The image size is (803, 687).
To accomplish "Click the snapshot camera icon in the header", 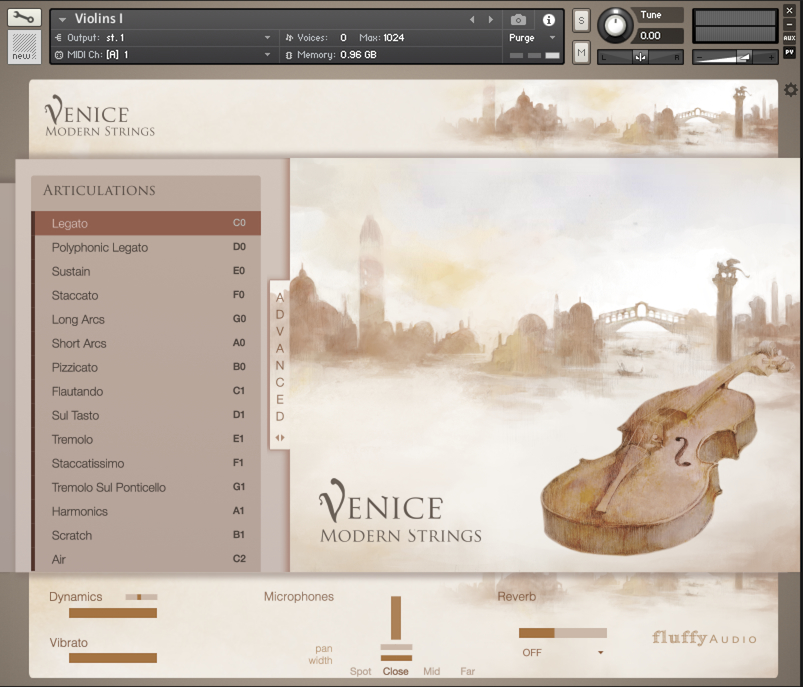I will tap(518, 20).
